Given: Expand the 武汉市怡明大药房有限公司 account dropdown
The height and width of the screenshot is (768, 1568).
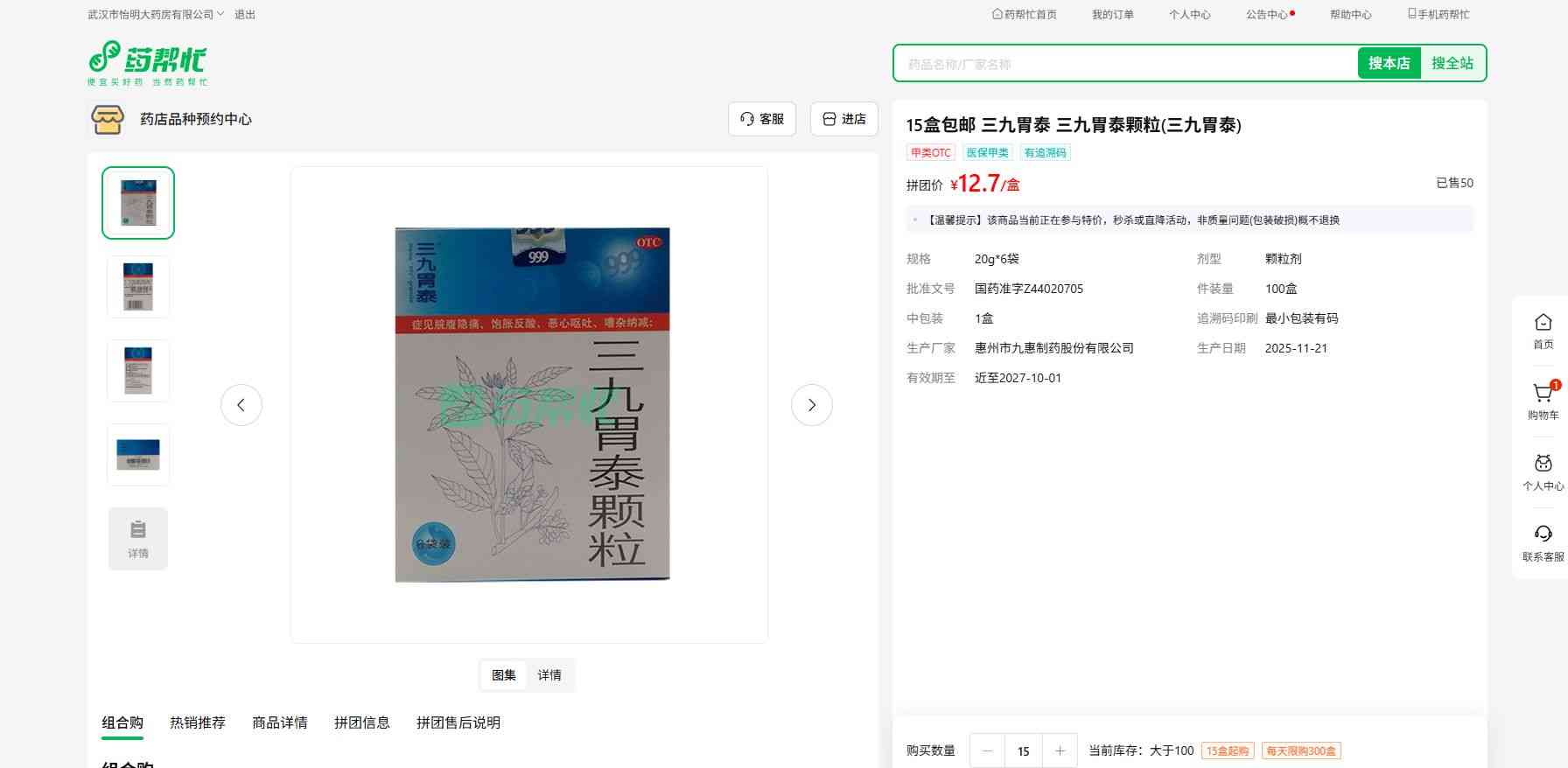Looking at the screenshot, I should coord(156,15).
